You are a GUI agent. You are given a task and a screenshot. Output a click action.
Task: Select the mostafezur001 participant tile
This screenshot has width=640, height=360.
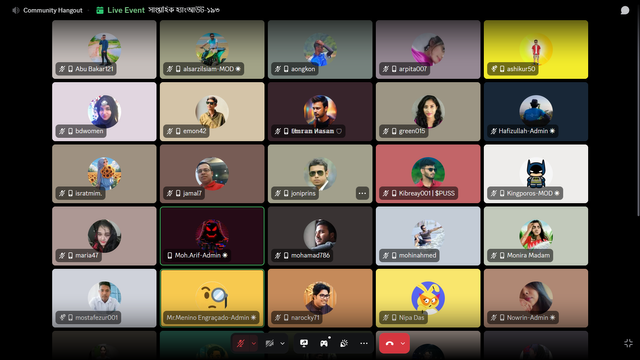coord(104,298)
